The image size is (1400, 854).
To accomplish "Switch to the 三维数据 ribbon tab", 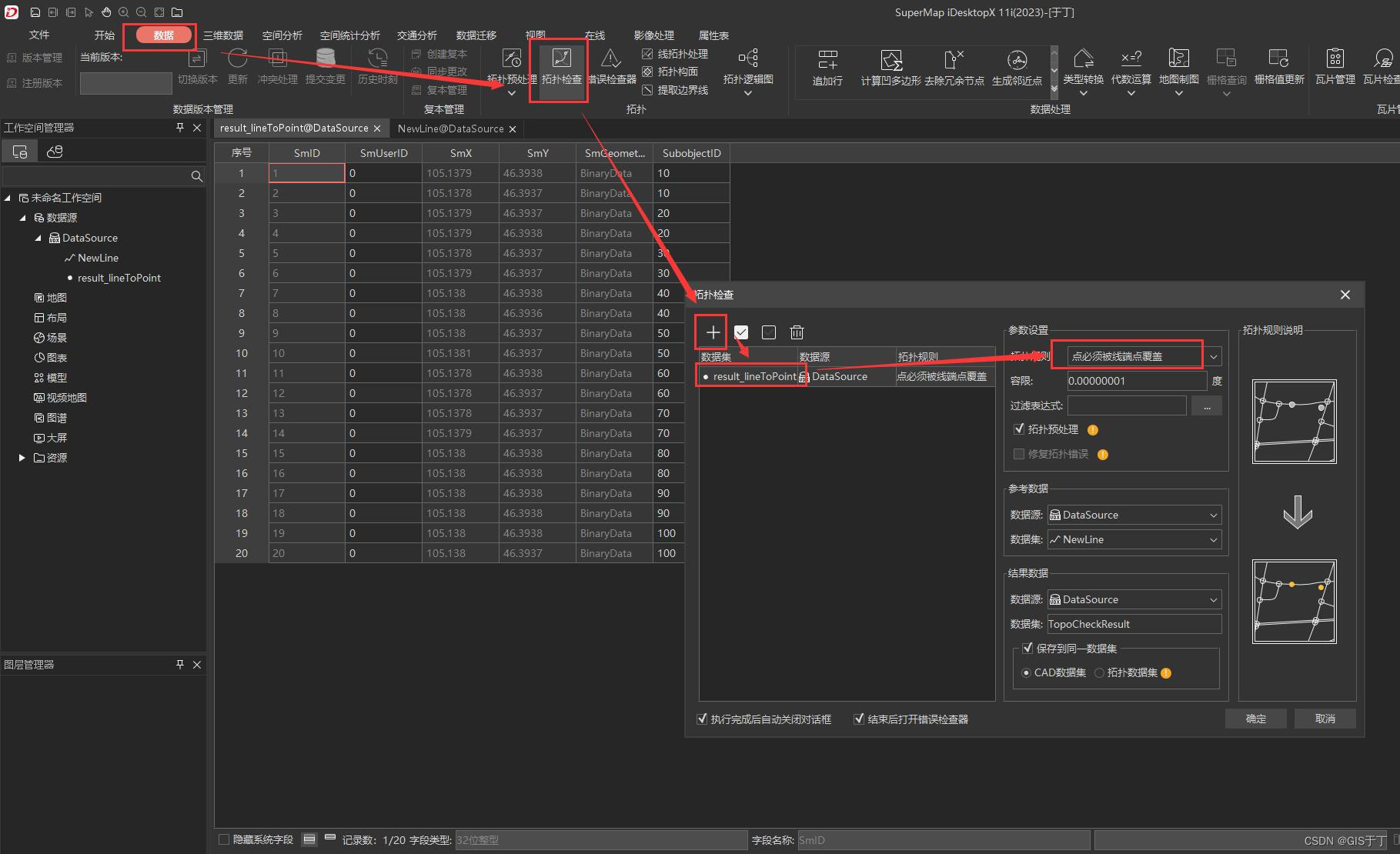I will click(x=223, y=35).
